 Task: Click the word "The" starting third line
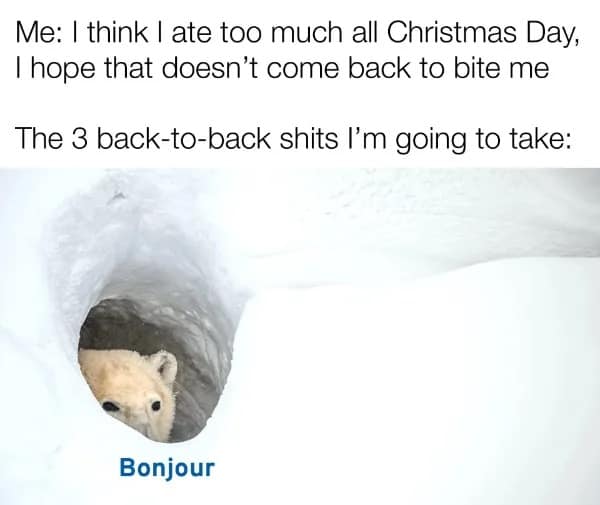(38, 138)
